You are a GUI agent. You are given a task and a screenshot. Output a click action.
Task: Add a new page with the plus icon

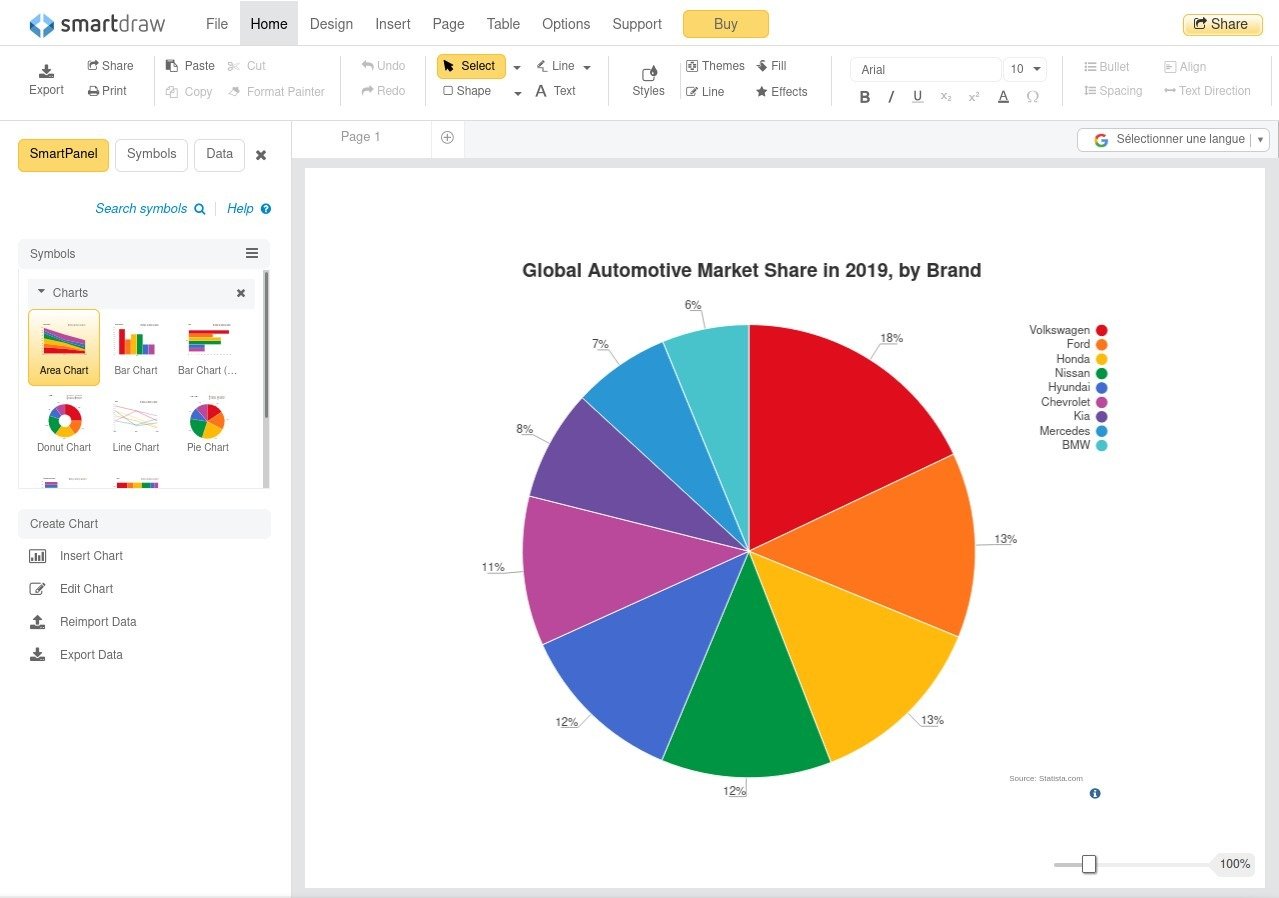(447, 137)
